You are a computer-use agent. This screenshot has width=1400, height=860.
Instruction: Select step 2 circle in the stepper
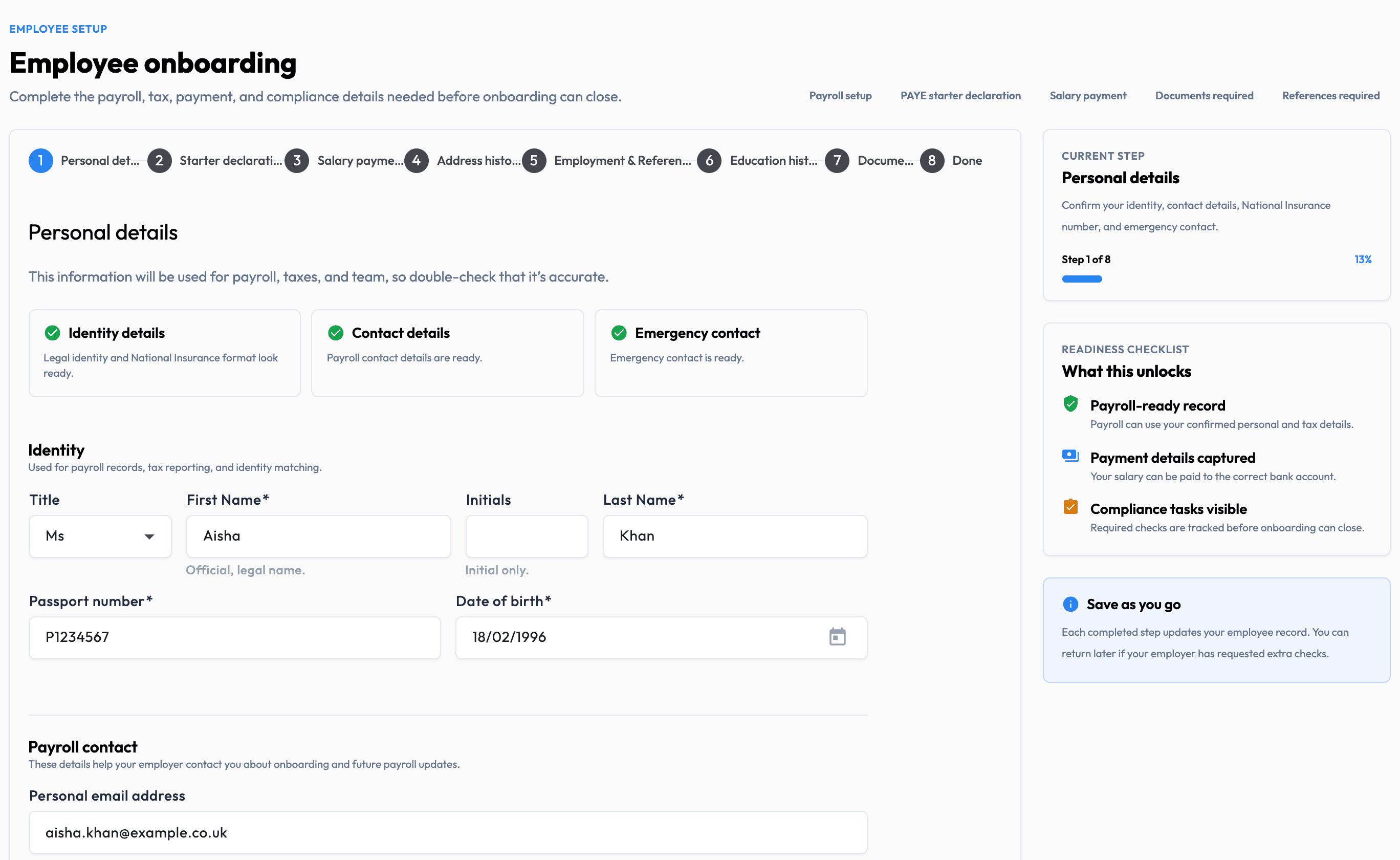point(160,161)
